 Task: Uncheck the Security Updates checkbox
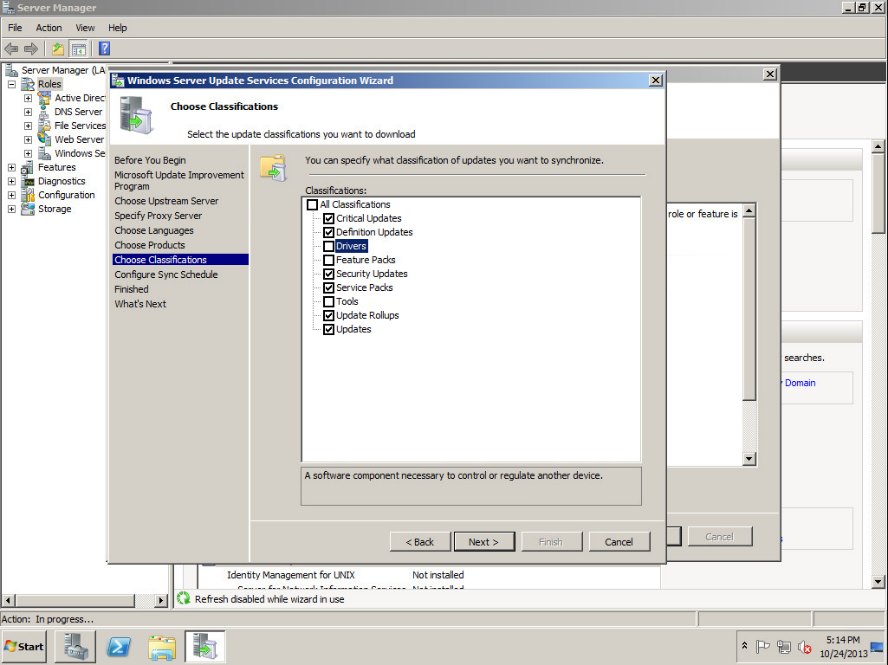[328, 274]
